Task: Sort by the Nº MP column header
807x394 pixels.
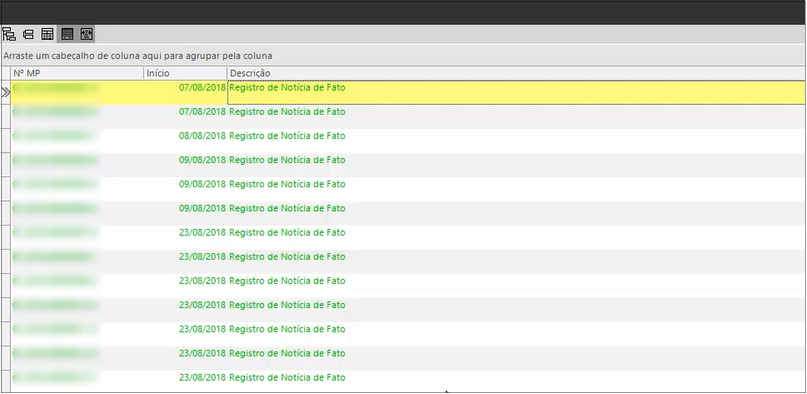Action: point(77,74)
